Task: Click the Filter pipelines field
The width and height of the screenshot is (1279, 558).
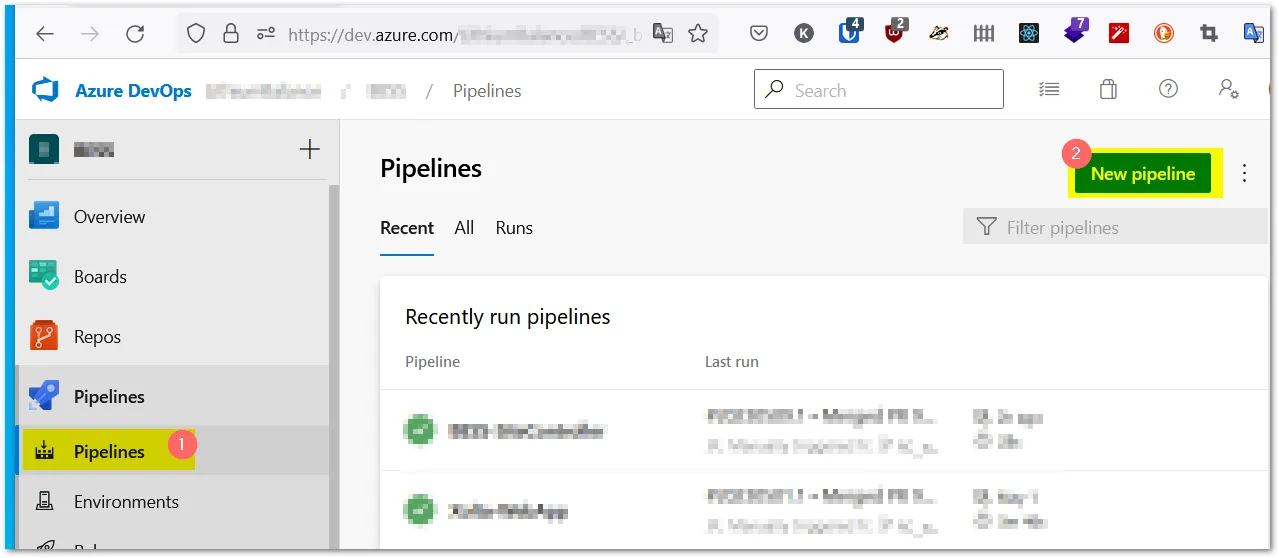Action: tap(1115, 227)
